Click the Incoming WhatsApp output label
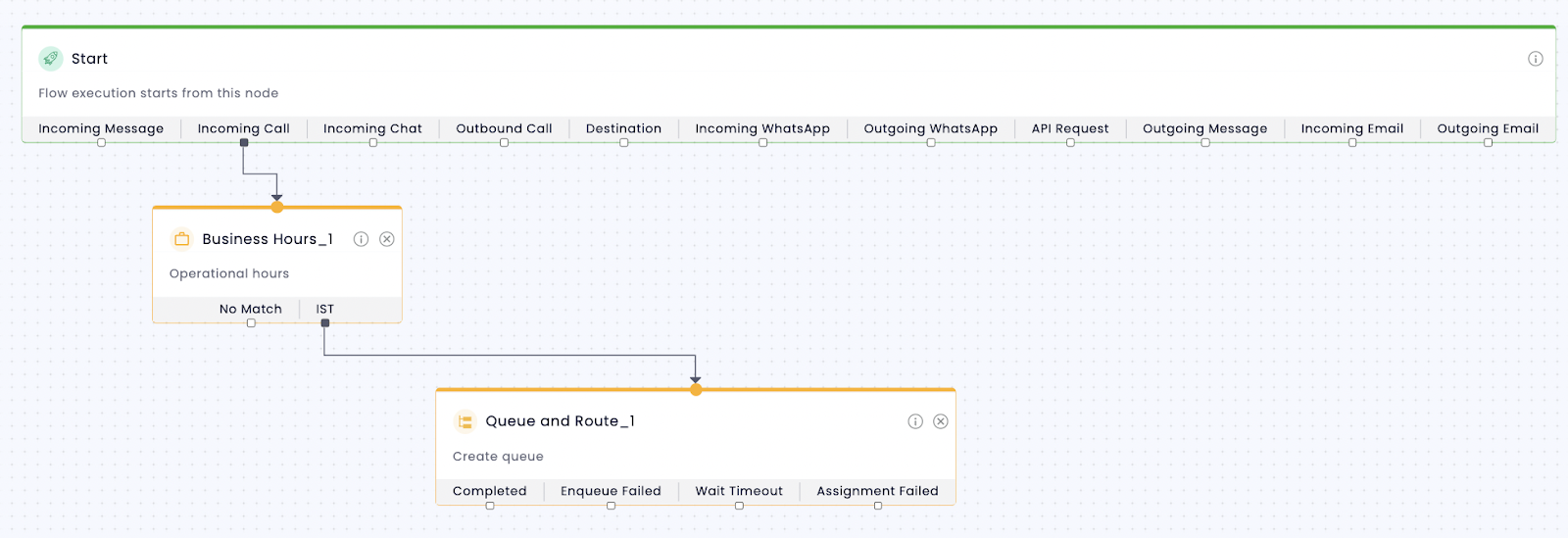 [762, 128]
